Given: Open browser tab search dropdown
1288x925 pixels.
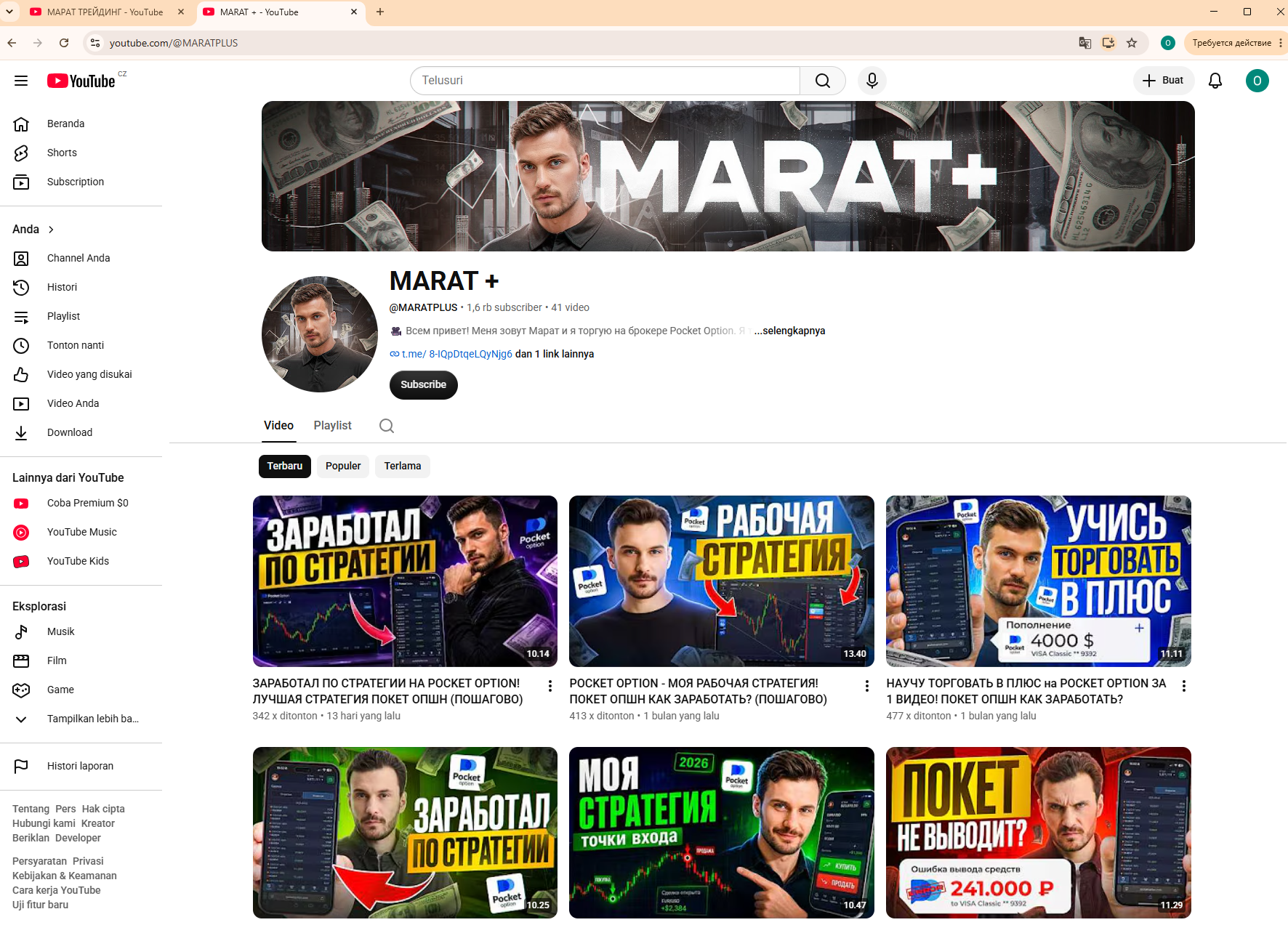Looking at the screenshot, I should 9,12.
